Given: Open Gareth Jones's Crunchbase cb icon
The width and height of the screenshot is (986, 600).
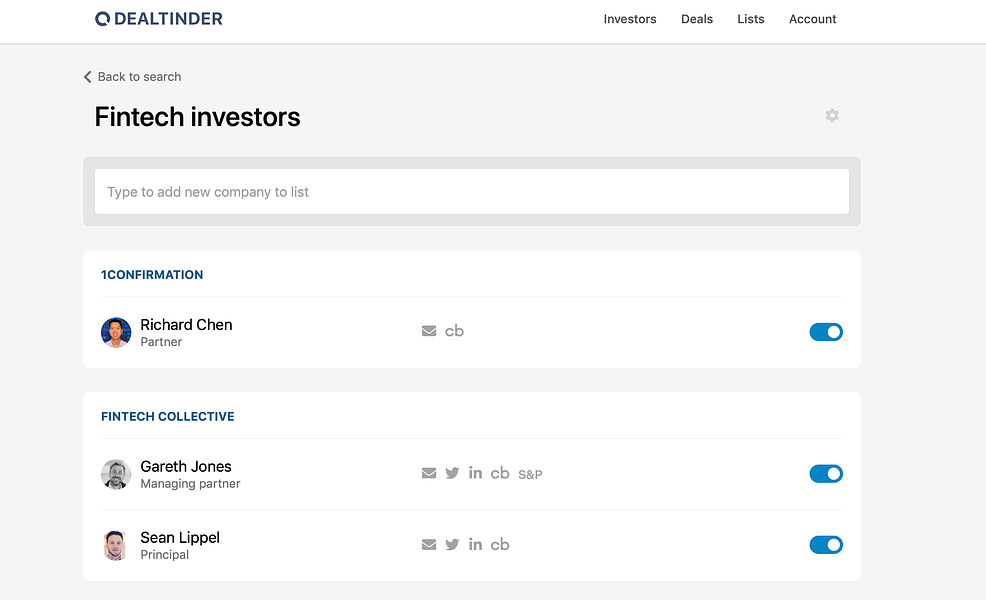Looking at the screenshot, I should (x=500, y=473).
